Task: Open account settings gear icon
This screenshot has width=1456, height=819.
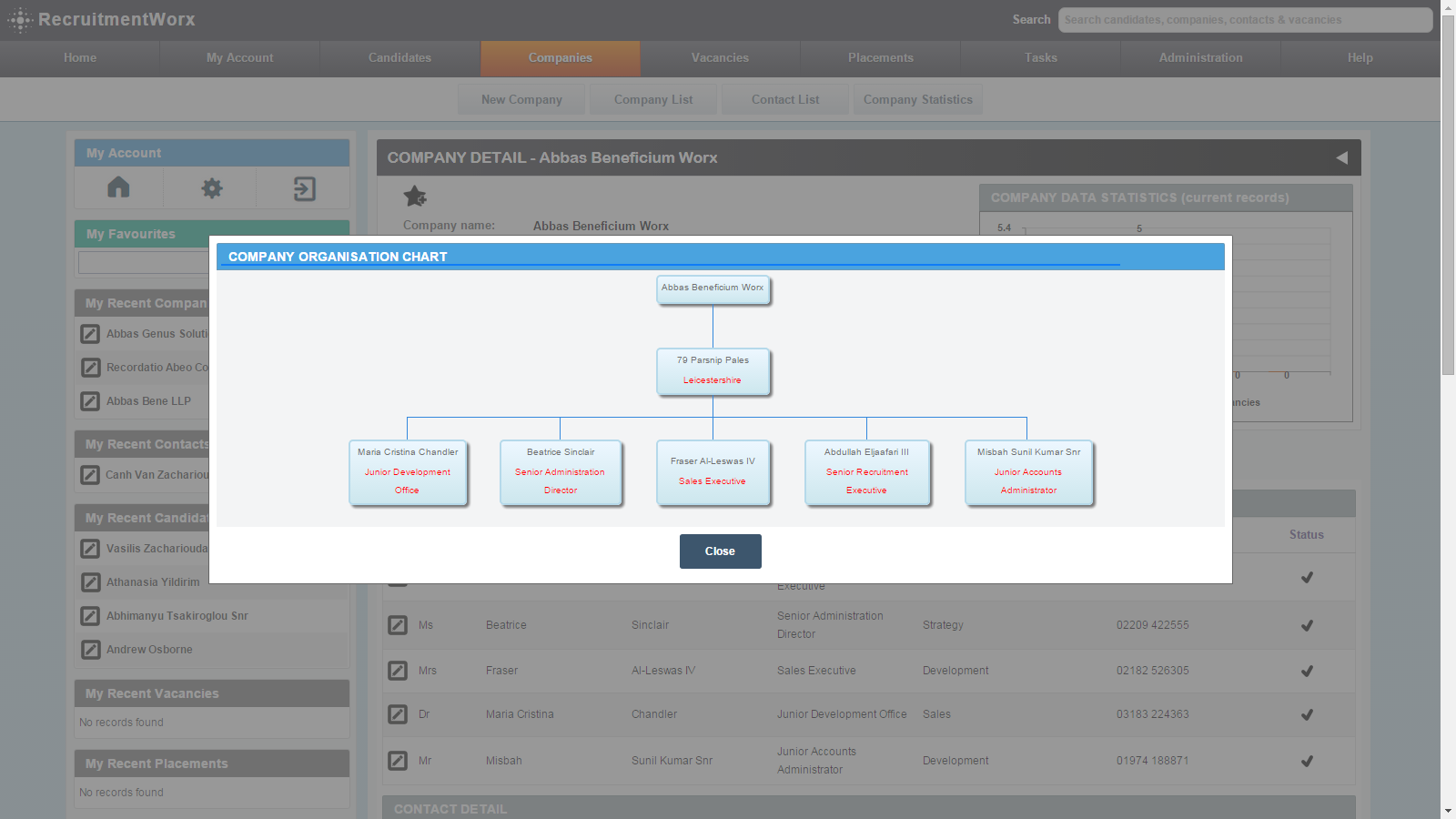Action: point(212,188)
